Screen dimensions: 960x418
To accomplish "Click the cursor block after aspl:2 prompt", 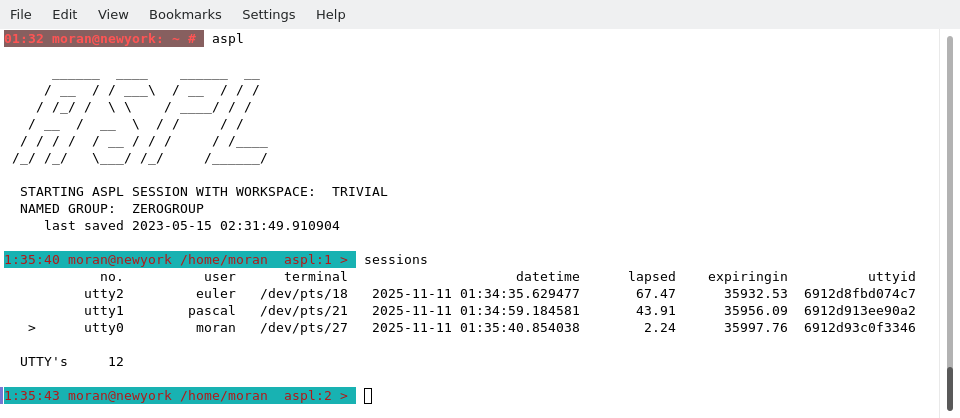I will tap(368, 396).
